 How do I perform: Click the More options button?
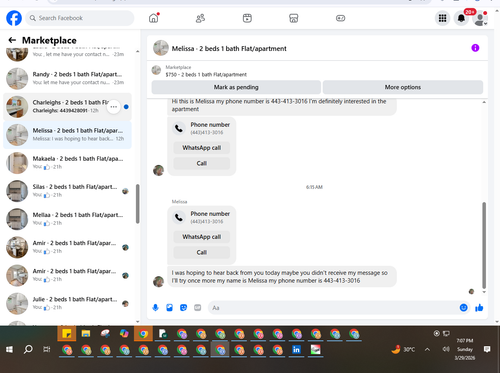point(403,87)
